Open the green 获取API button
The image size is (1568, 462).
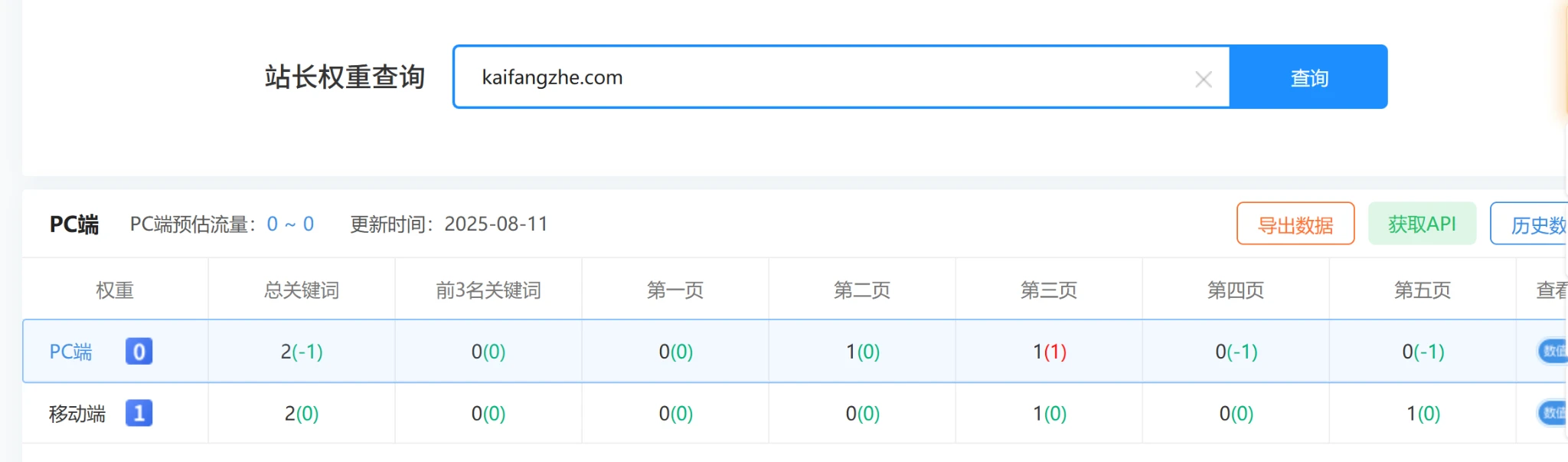[1421, 224]
